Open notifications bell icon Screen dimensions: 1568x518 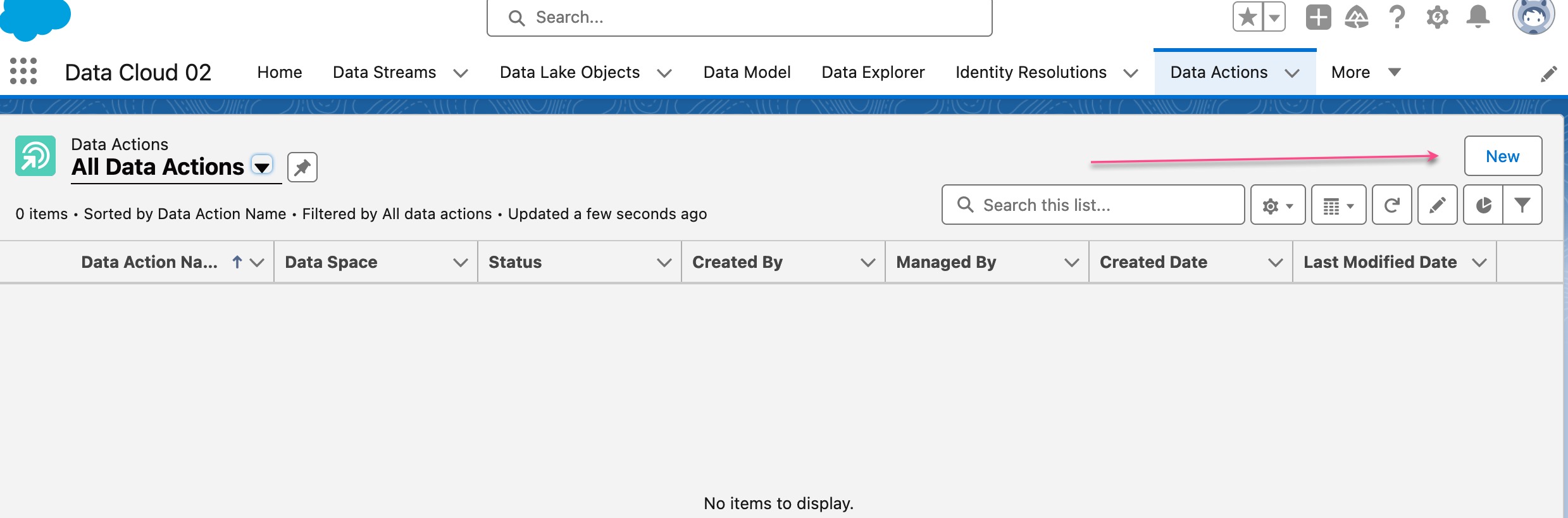pyautogui.click(x=1478, y=17)
